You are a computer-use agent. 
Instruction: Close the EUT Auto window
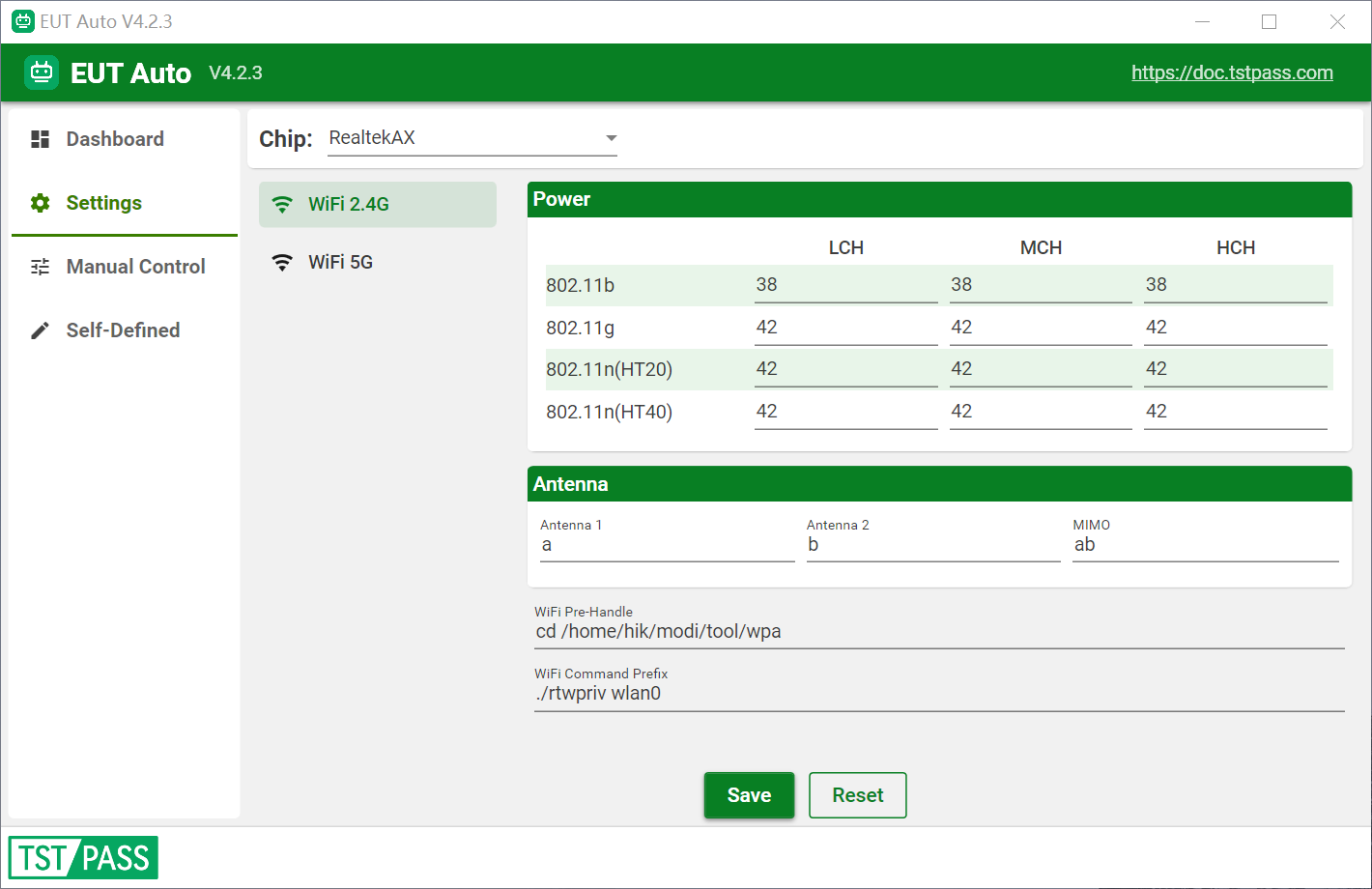coord(1337,21)
